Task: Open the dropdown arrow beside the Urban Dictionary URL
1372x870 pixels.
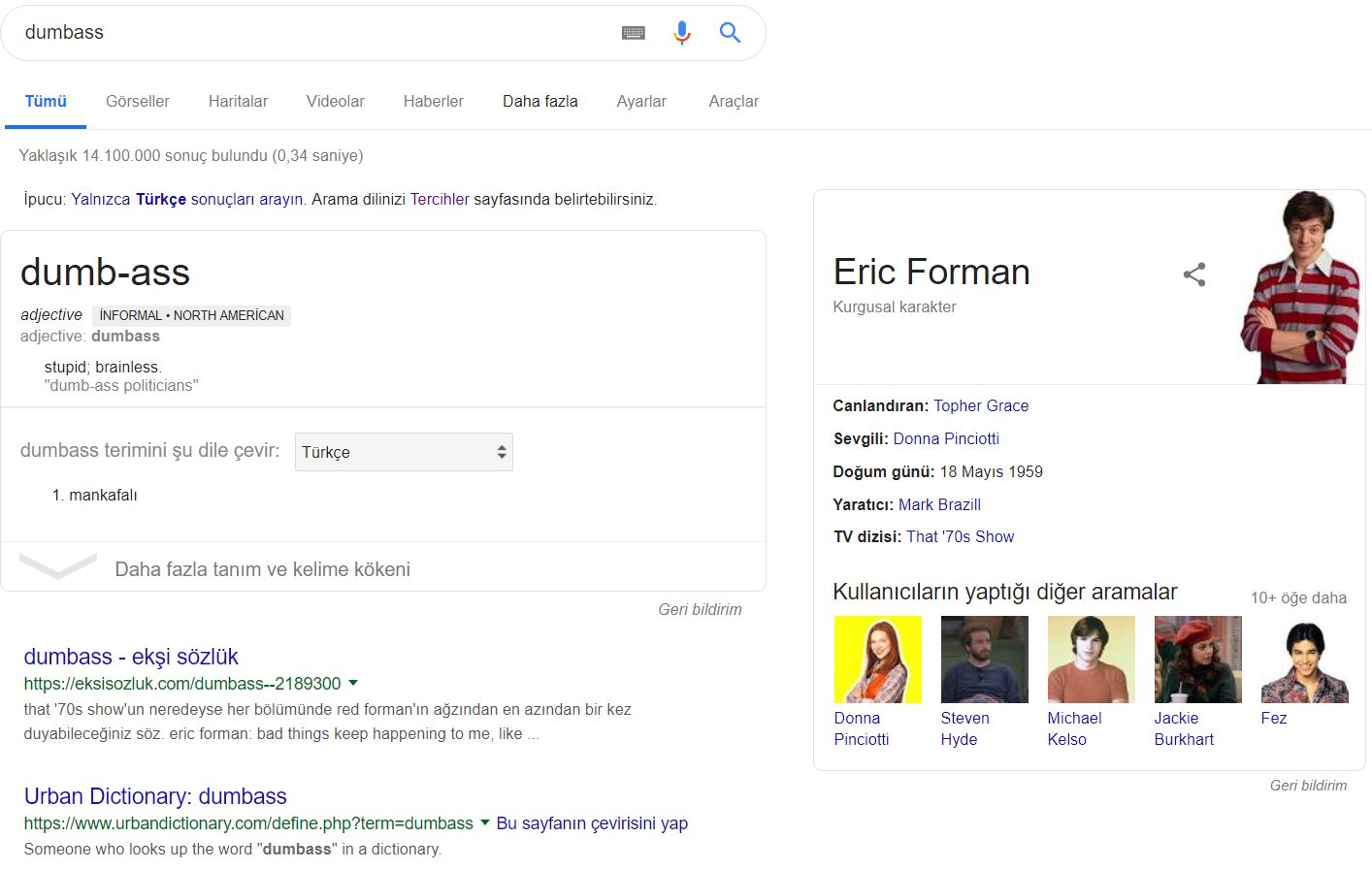Action: [x=482, y=822]
